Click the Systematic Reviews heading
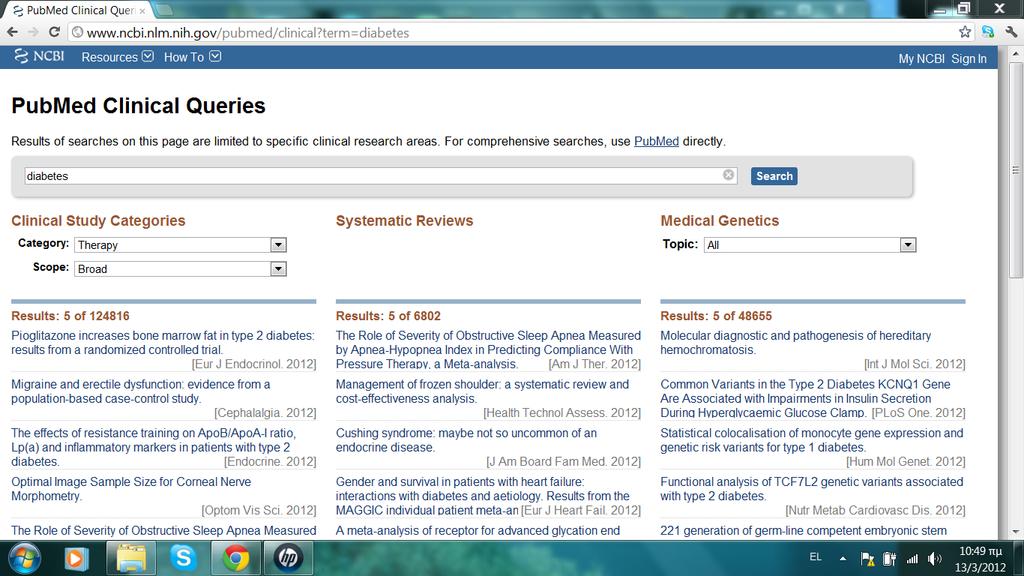Screen dimensions: 1024x576 tap(404, 221)
